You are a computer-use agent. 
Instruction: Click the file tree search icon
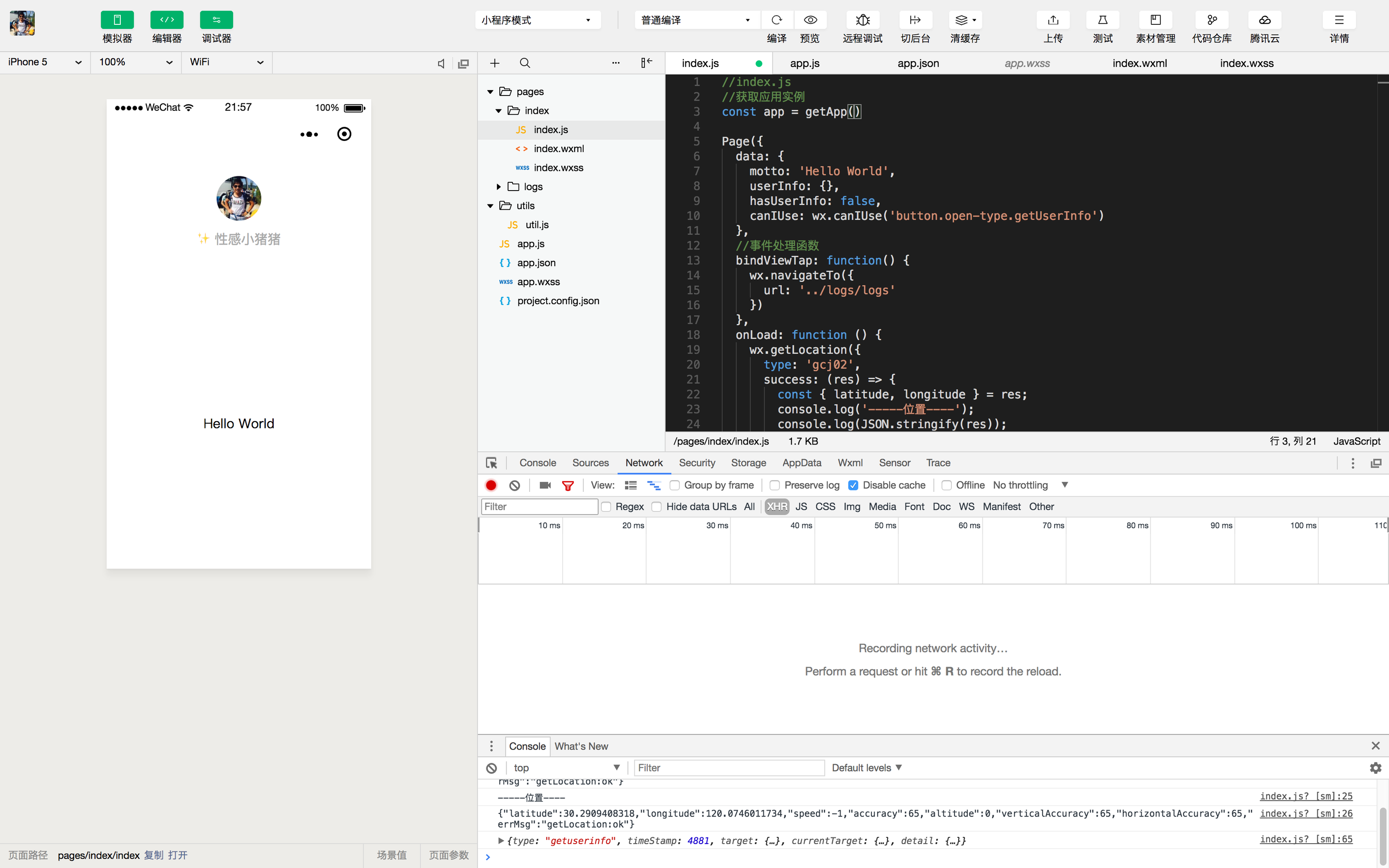coord(525,62)
